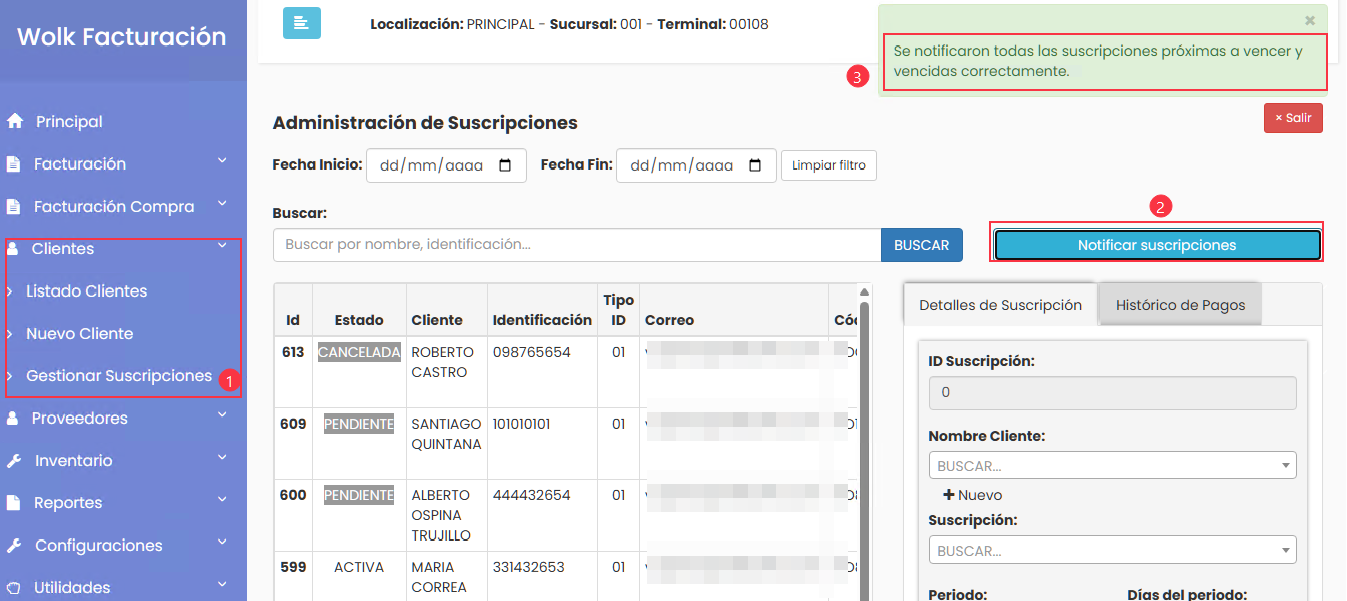Image resolution: width=1347 pixels, height=601 pixels.
Task: Switch to the Histórico de Pagos tab
Action: pyautogui.click(x=1180, y=305)
